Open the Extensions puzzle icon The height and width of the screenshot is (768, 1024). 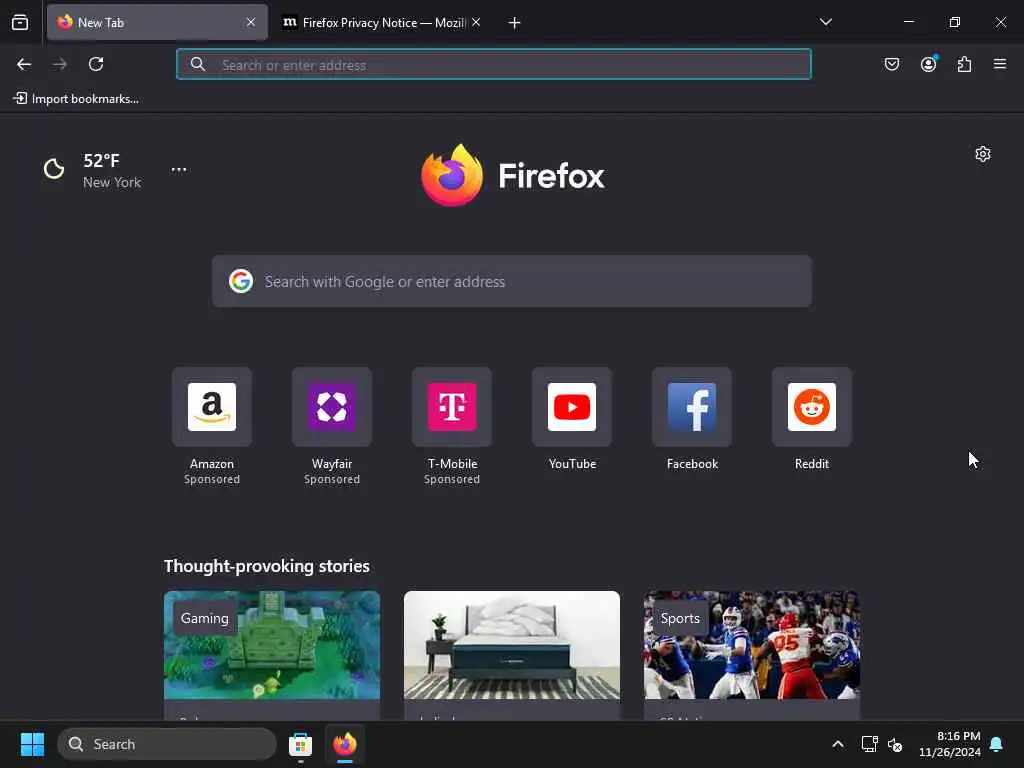tap(964, 64)
